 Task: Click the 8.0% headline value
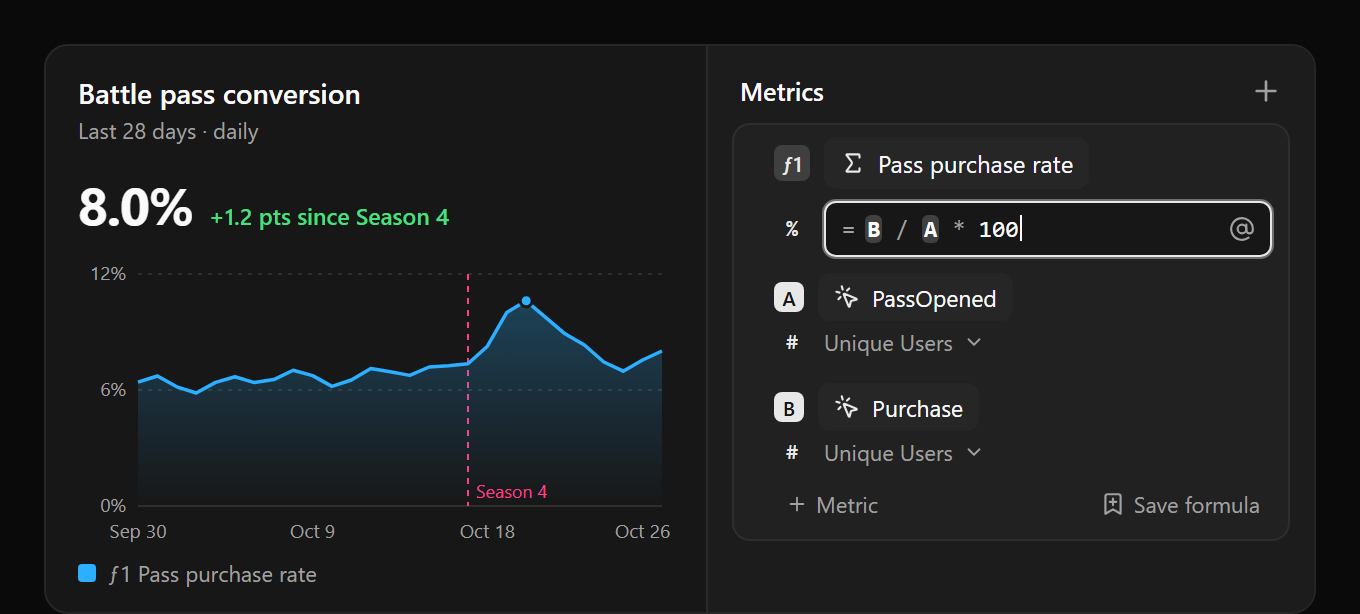tap(135, 209)
